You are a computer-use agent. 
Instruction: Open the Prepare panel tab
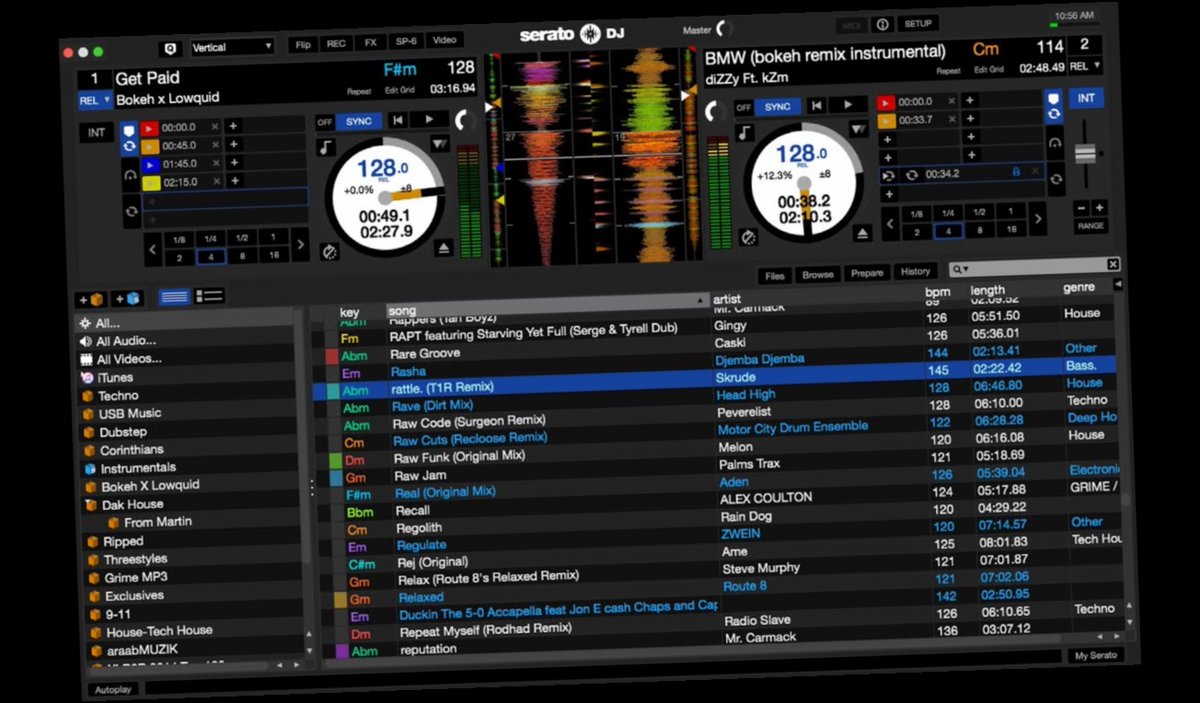pos(867,273)
